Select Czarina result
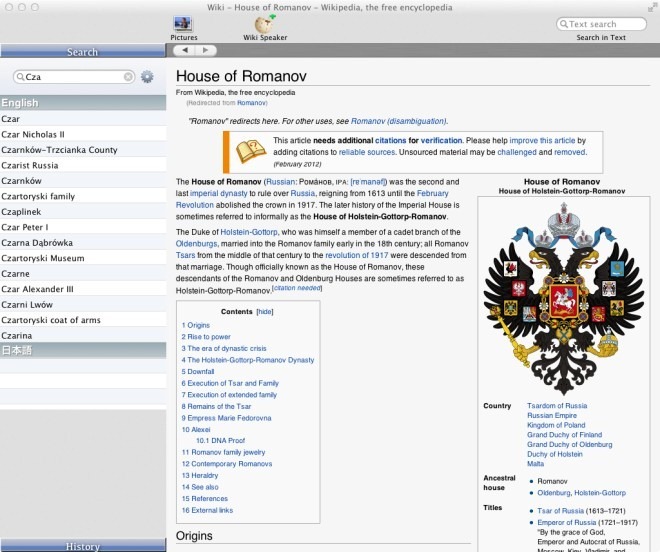Viewport: 660px width, 552px height. [x=83, y=336]
